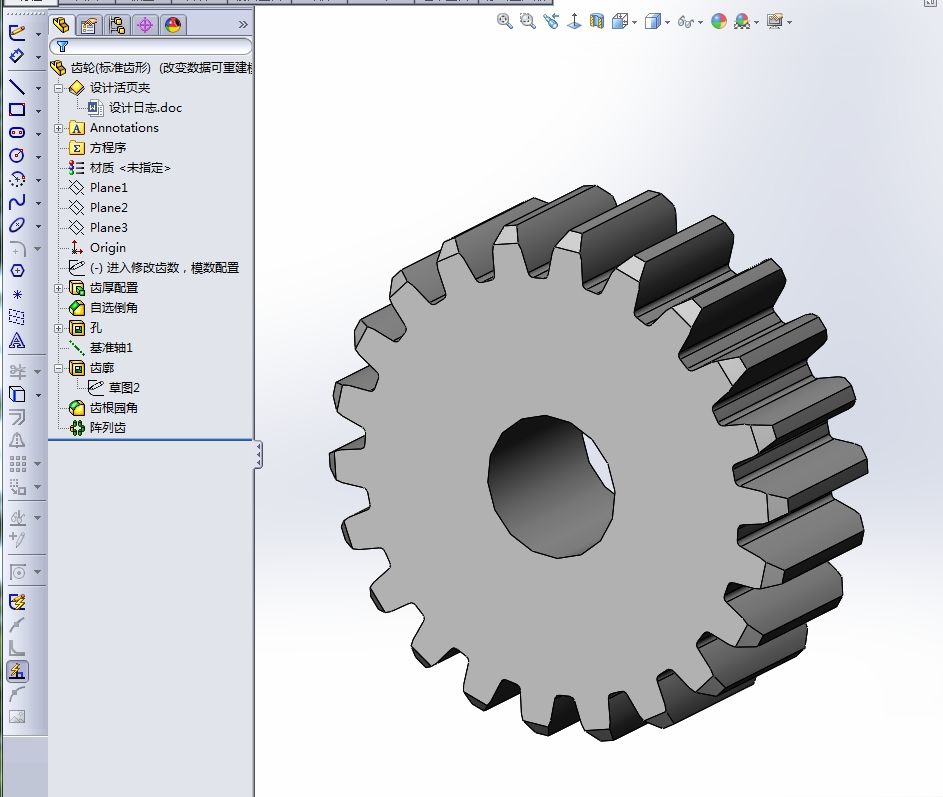Collapse the 设计活页夹 folder
943x797 pixels.
58,88
